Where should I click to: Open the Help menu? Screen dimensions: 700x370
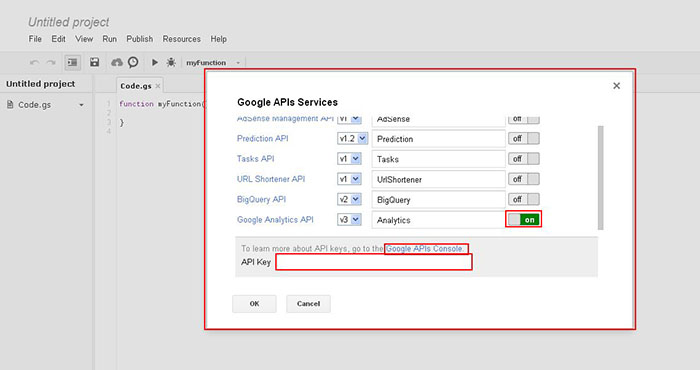pos(219,39)
